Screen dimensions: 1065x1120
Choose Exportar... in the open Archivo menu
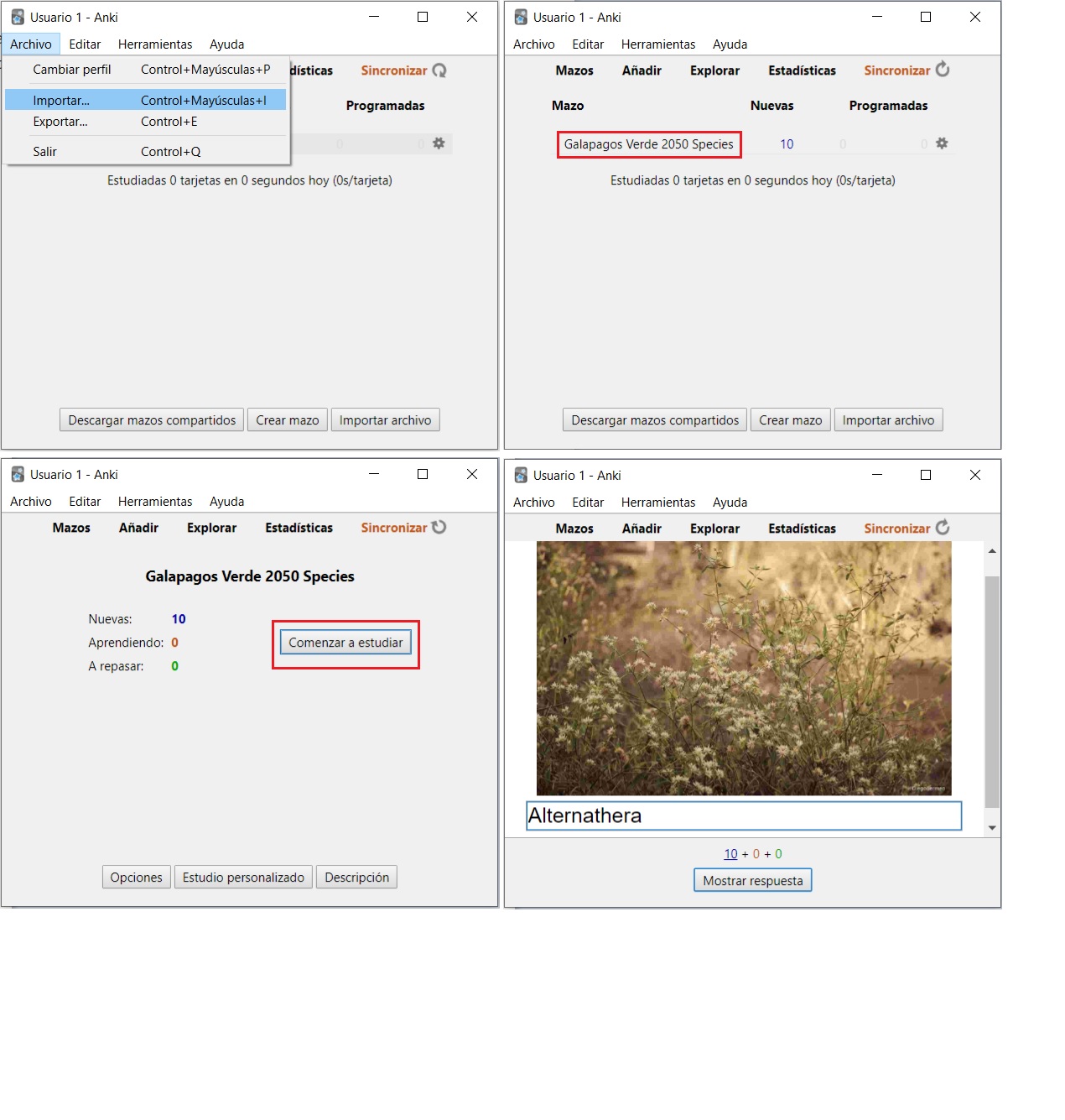pyautogui.click(x=60, y=122)
